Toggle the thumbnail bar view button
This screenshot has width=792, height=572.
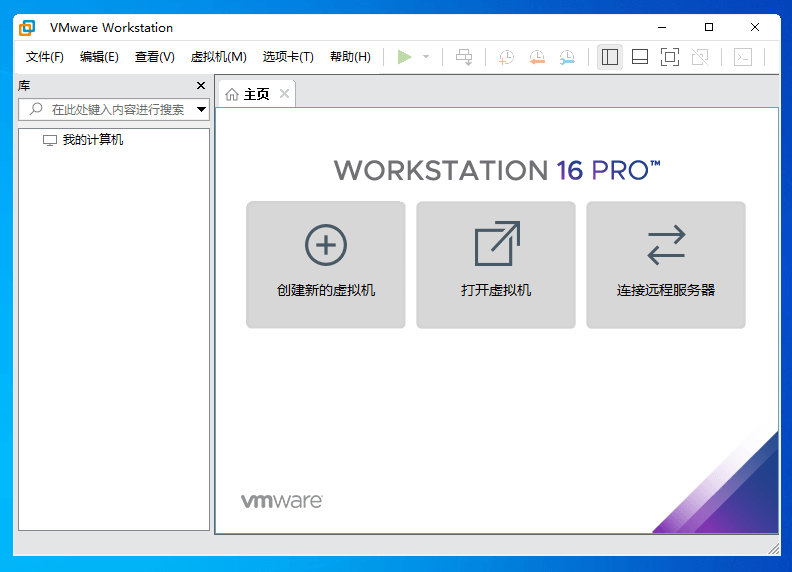pos(640,57)
